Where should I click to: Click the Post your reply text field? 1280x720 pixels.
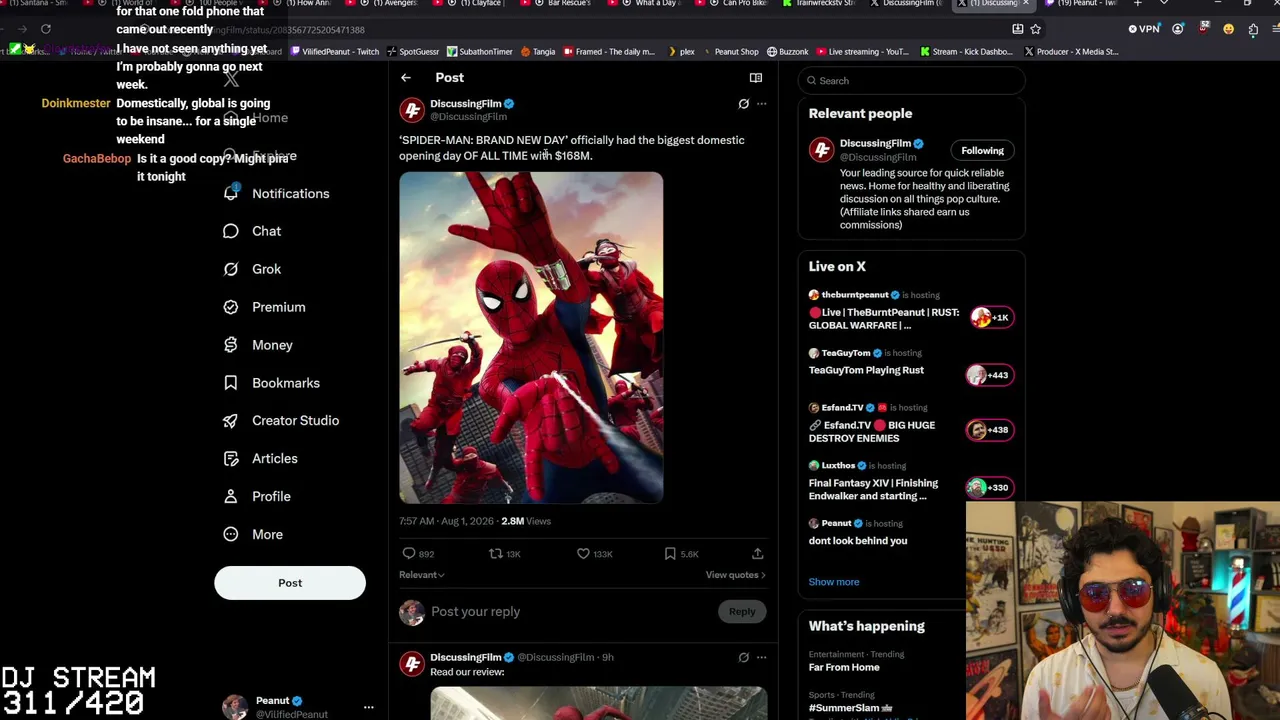[x=571, y=612]
